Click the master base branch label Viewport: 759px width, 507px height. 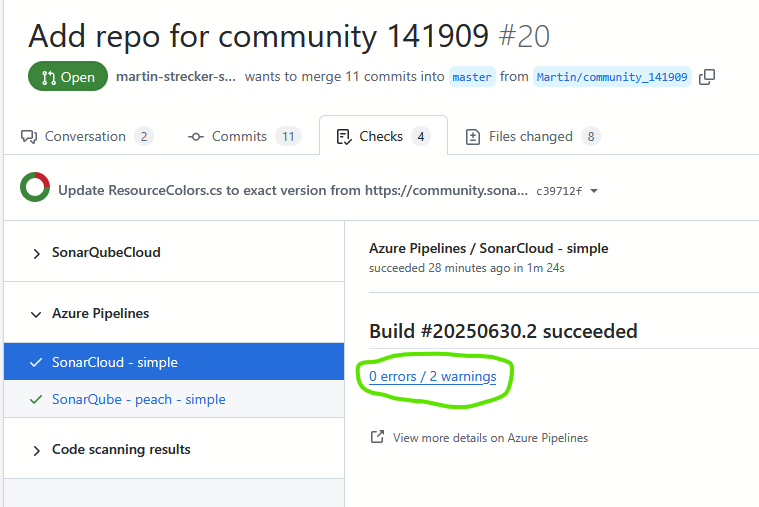472,77
